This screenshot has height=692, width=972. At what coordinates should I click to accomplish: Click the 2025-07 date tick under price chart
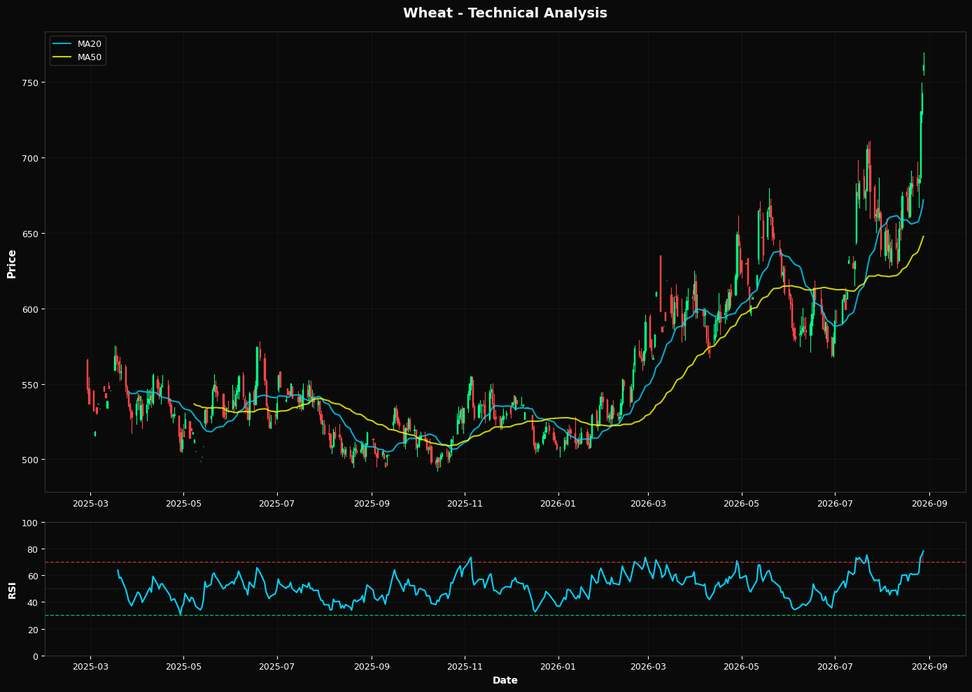277,503
